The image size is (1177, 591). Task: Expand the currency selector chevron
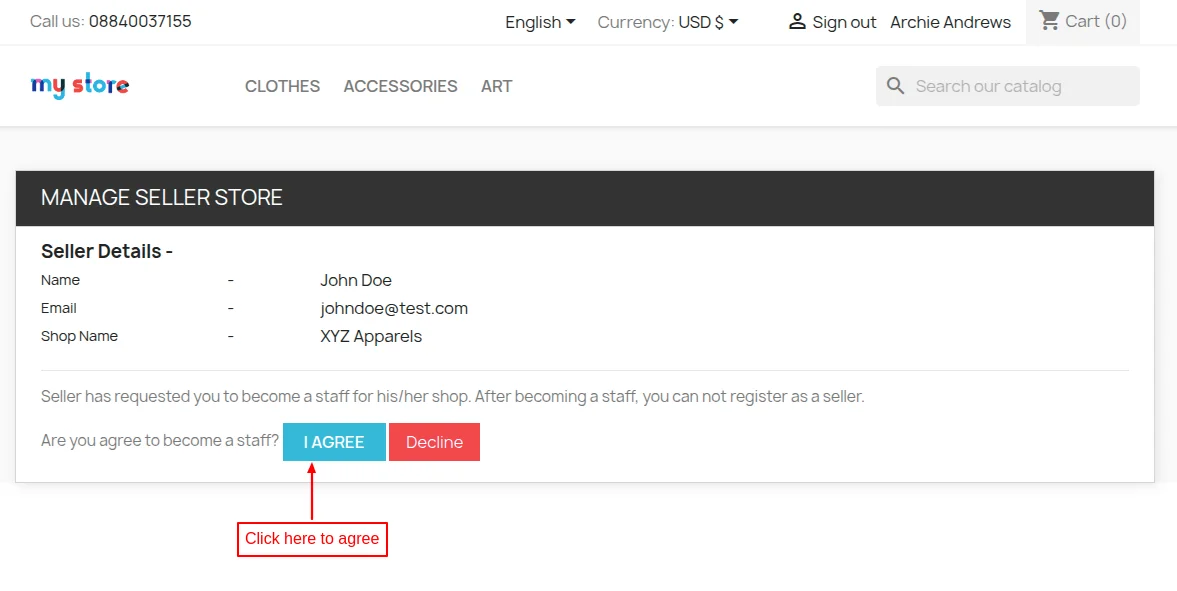click(731, 21)
